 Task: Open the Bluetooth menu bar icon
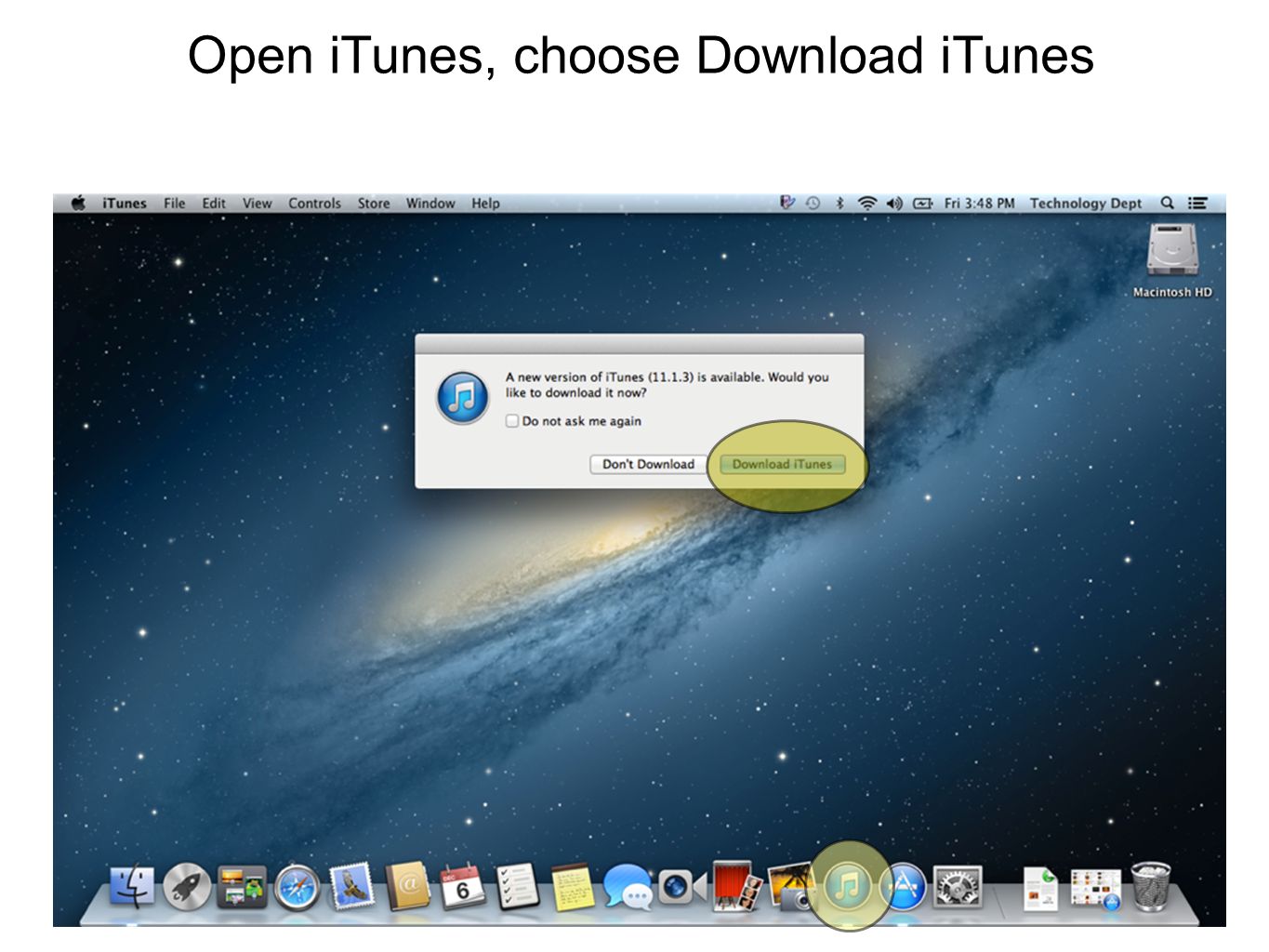click(840, 203)
